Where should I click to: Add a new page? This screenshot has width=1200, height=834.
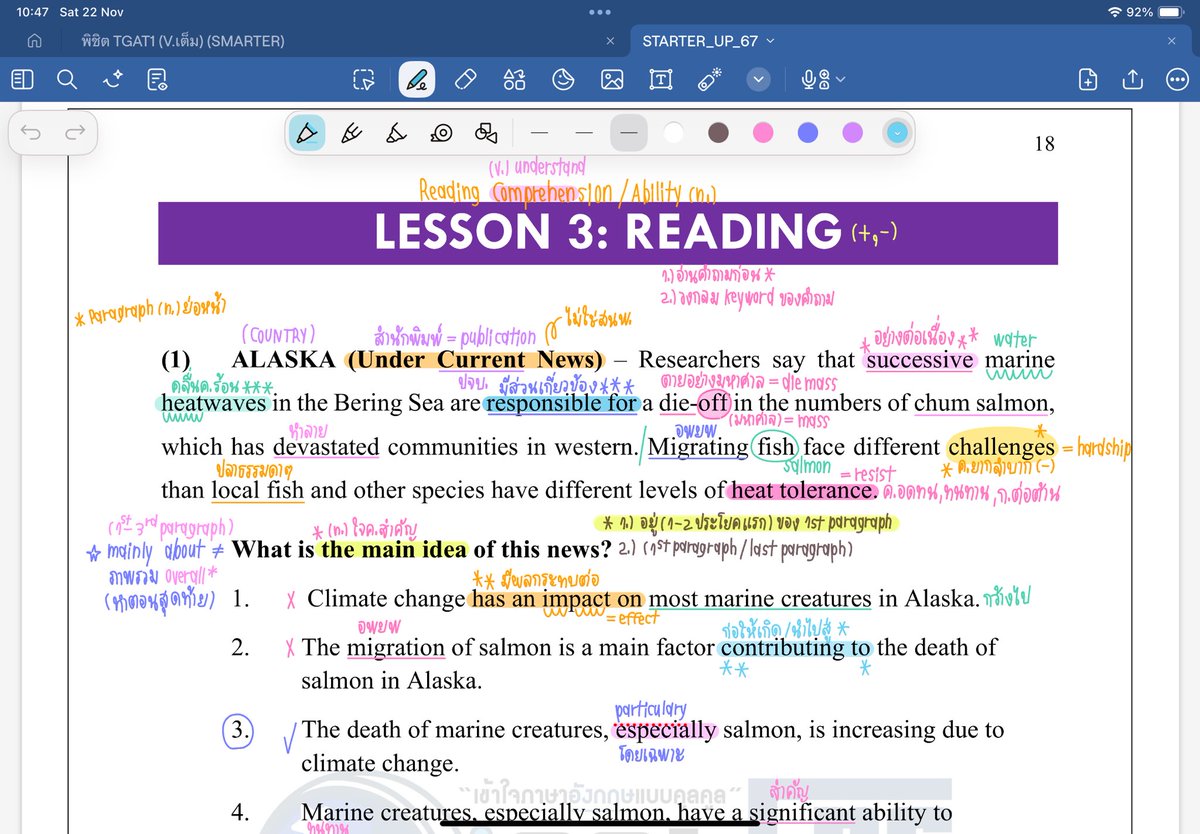pos(1089,79)
